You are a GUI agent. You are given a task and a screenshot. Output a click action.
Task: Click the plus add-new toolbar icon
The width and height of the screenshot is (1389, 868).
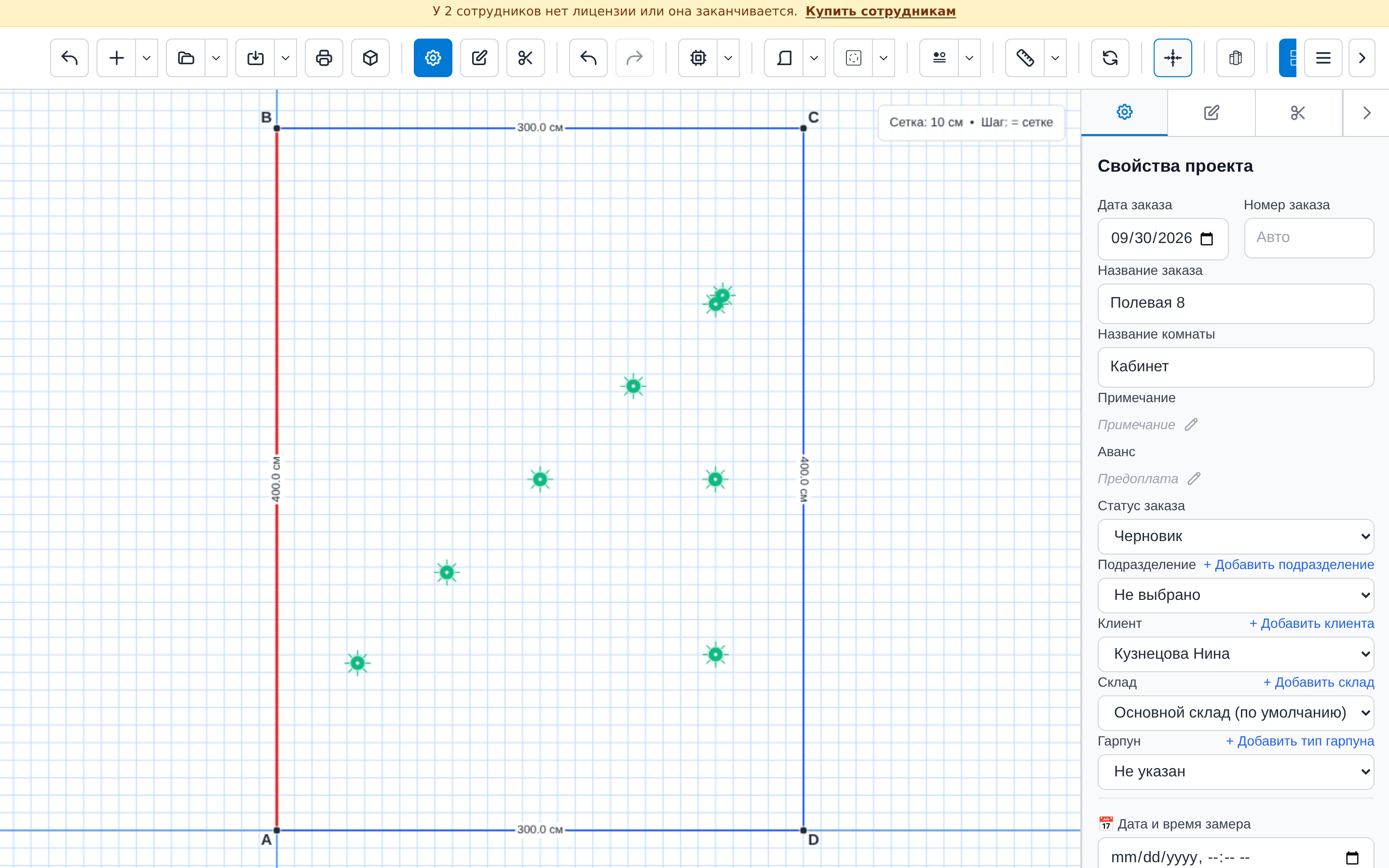[x=117, y=58]
